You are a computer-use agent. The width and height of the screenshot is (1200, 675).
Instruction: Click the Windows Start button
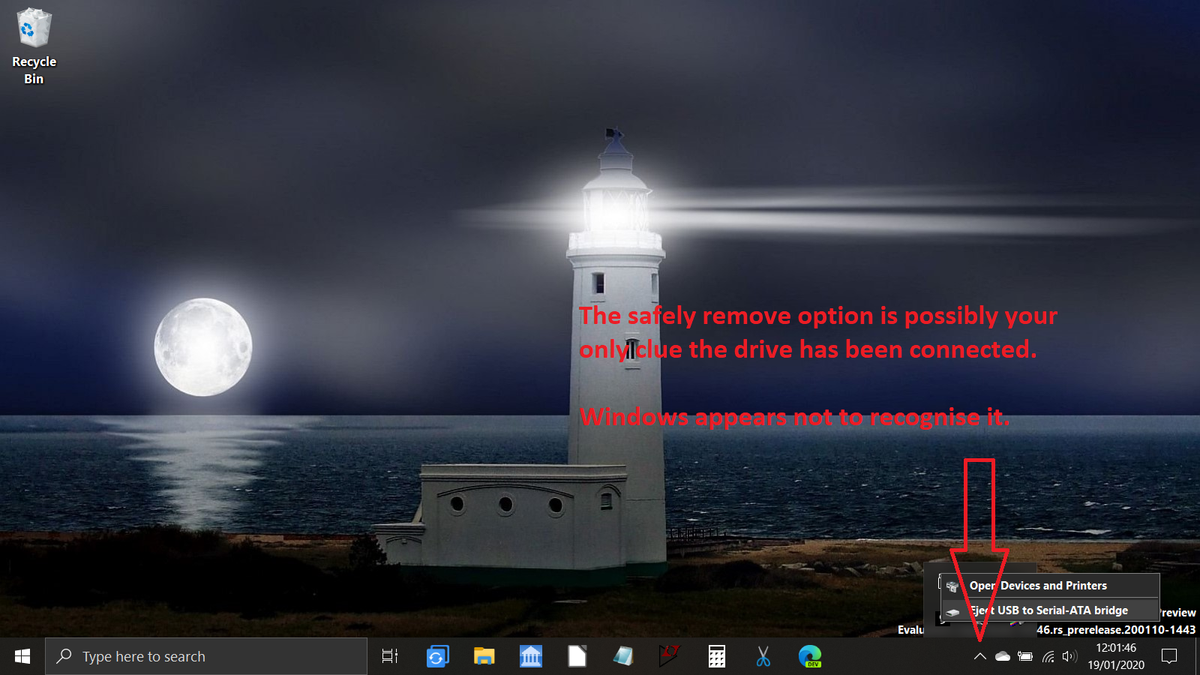(x=22, y=656)
